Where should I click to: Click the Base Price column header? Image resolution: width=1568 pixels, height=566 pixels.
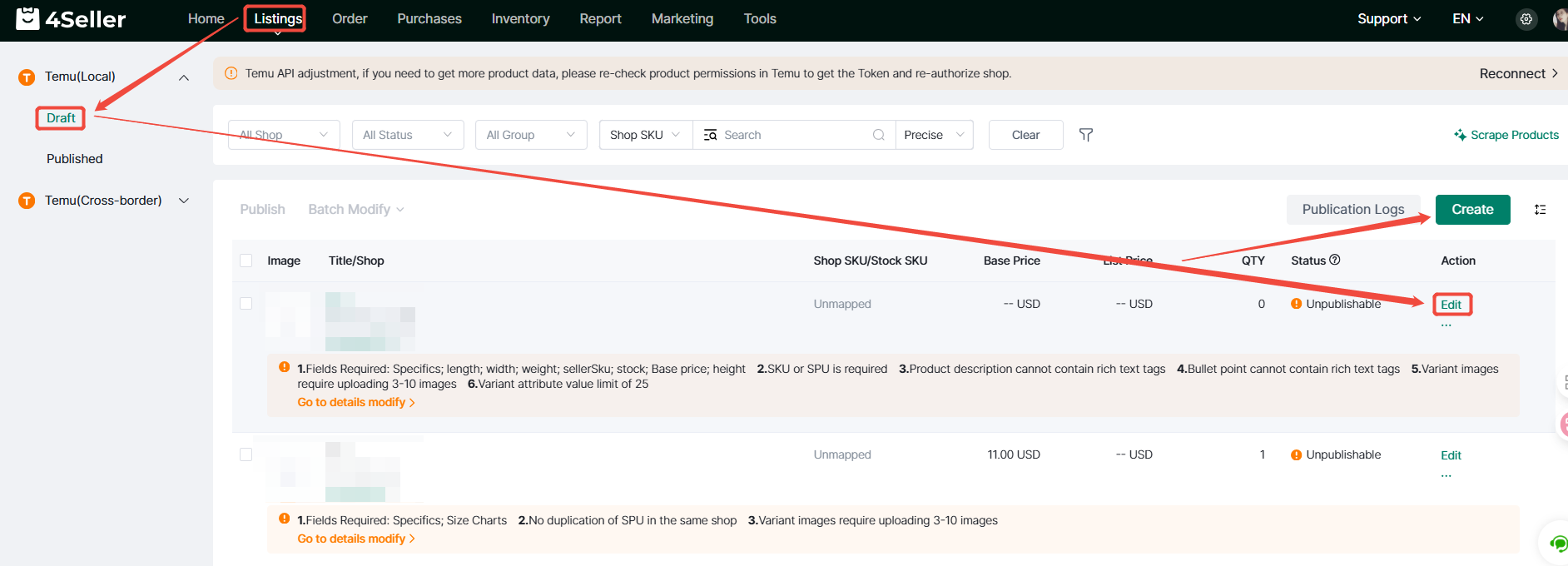1012,261
